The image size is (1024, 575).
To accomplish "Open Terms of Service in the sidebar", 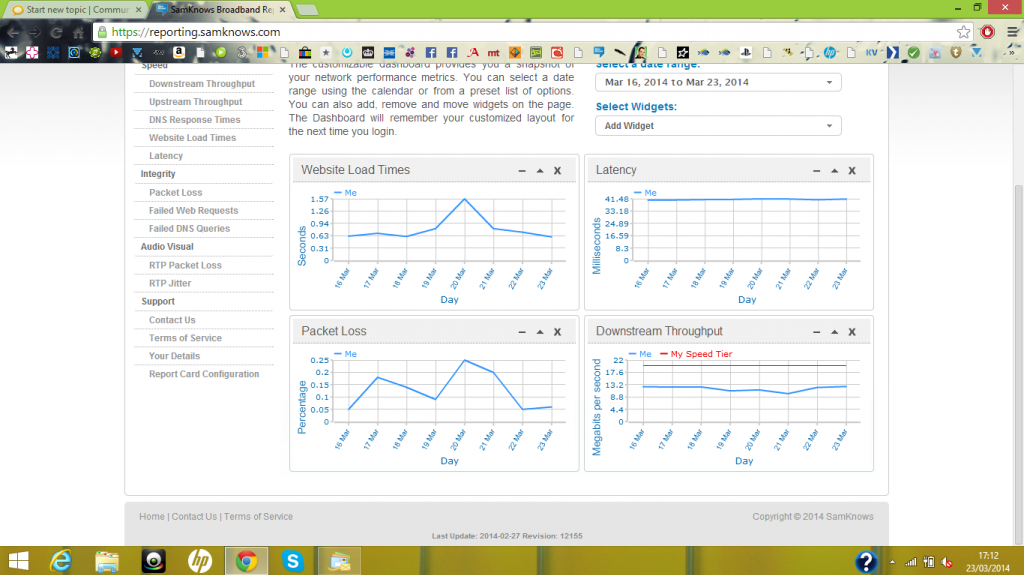I will click(x=185, y=338).
